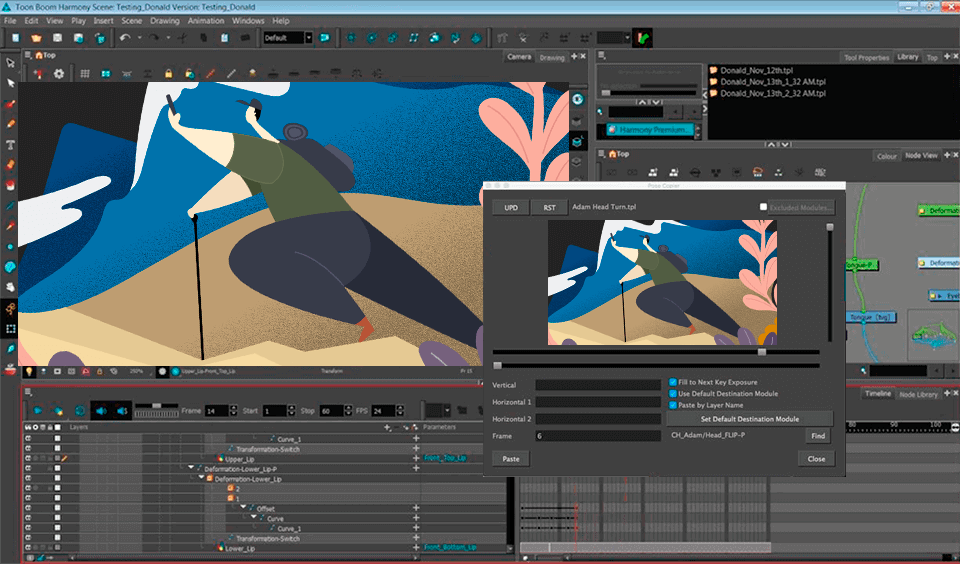Click the Undo arrow icon

(x=125, y=38)
